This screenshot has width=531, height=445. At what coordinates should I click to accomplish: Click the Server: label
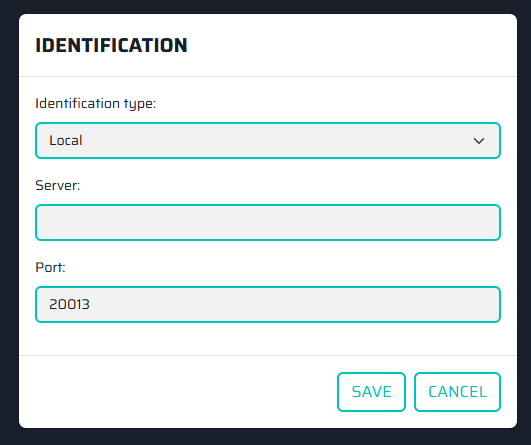[x=58, y=185]
